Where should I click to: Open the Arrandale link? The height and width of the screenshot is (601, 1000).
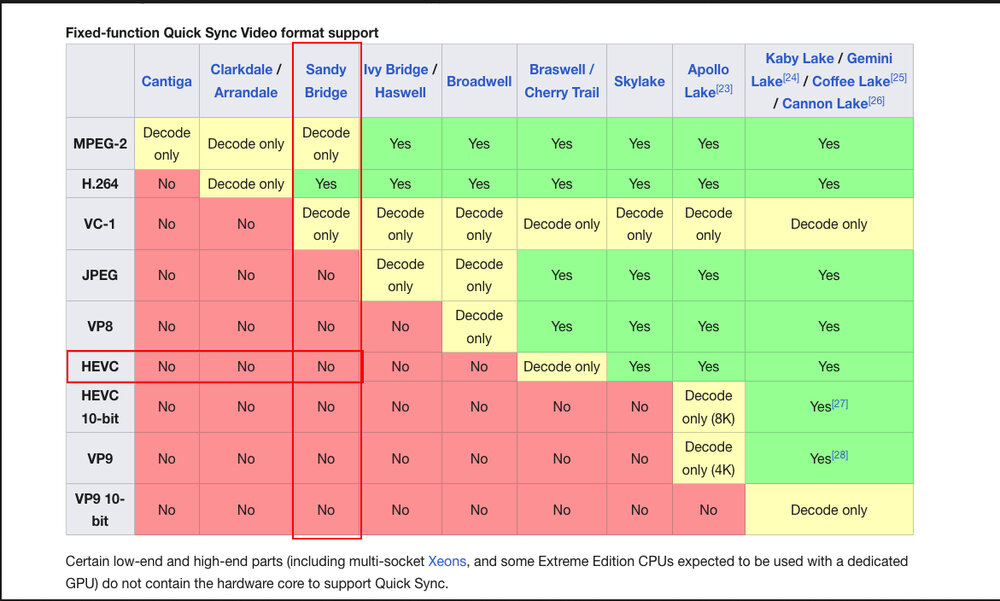pyautogui.click(x=245, y=92)
